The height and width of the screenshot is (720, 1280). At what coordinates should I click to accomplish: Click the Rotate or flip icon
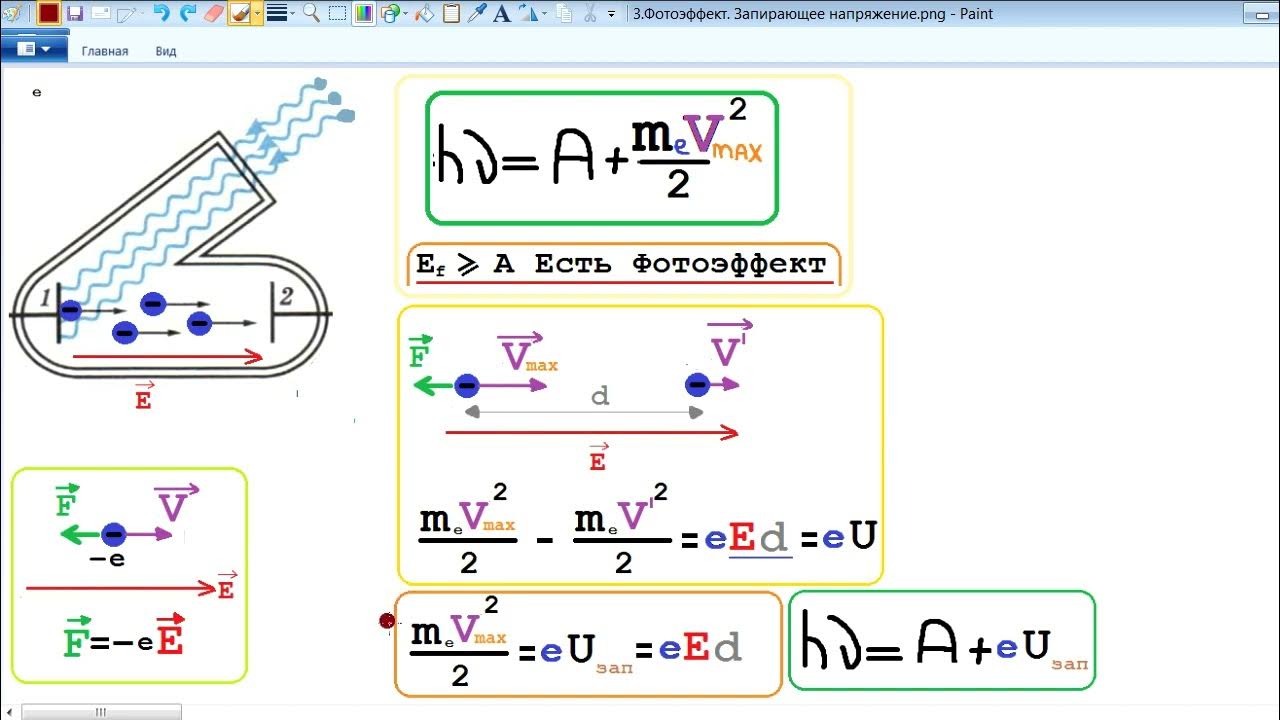coord(526,13)
